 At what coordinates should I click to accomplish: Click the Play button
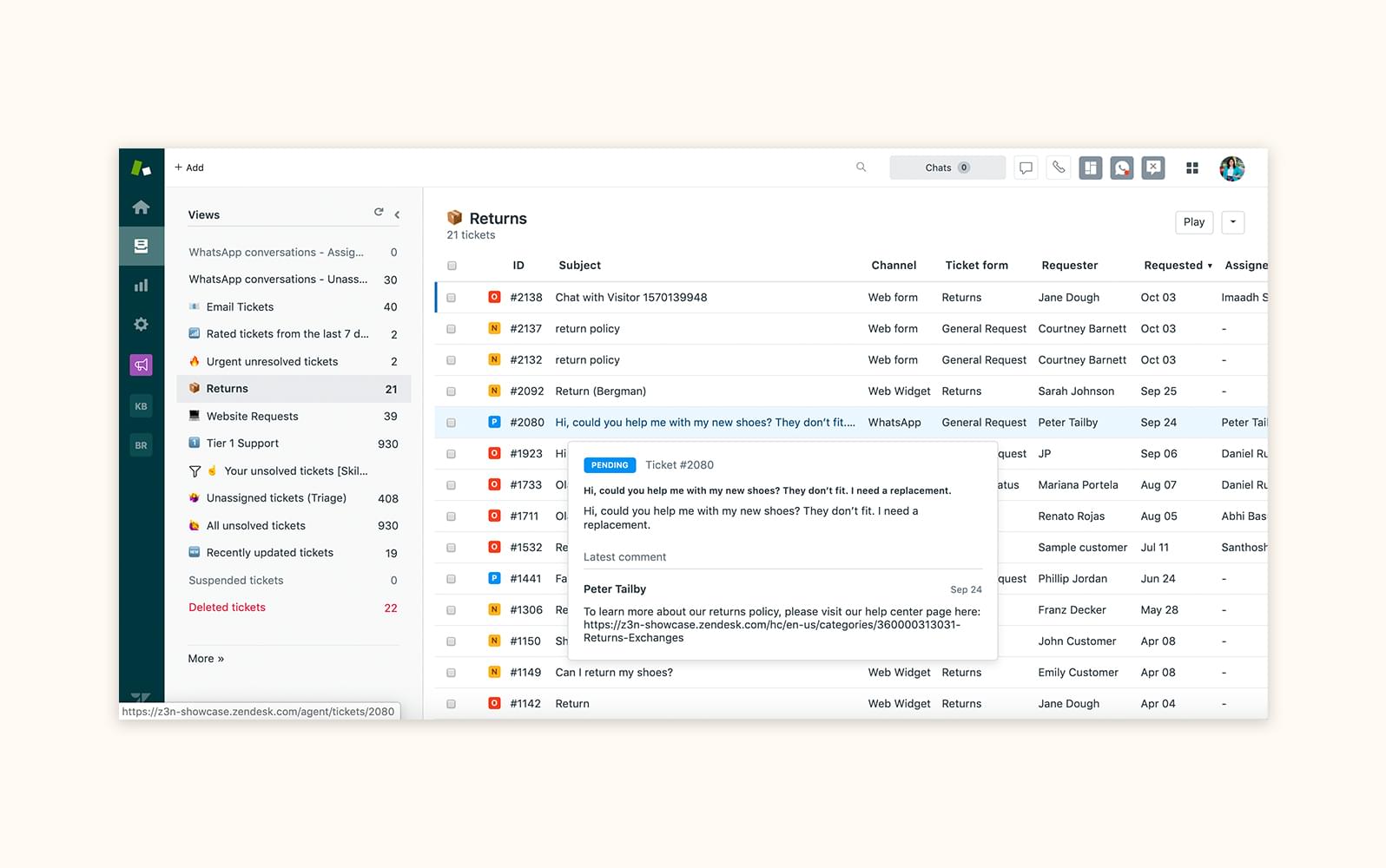pos(1194,222)
